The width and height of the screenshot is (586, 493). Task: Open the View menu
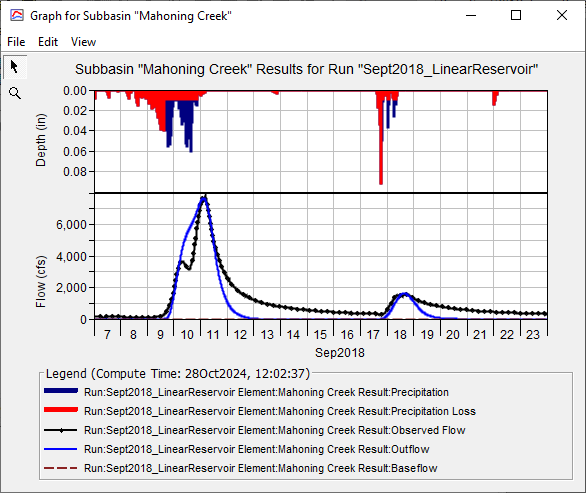click(83, 42)
